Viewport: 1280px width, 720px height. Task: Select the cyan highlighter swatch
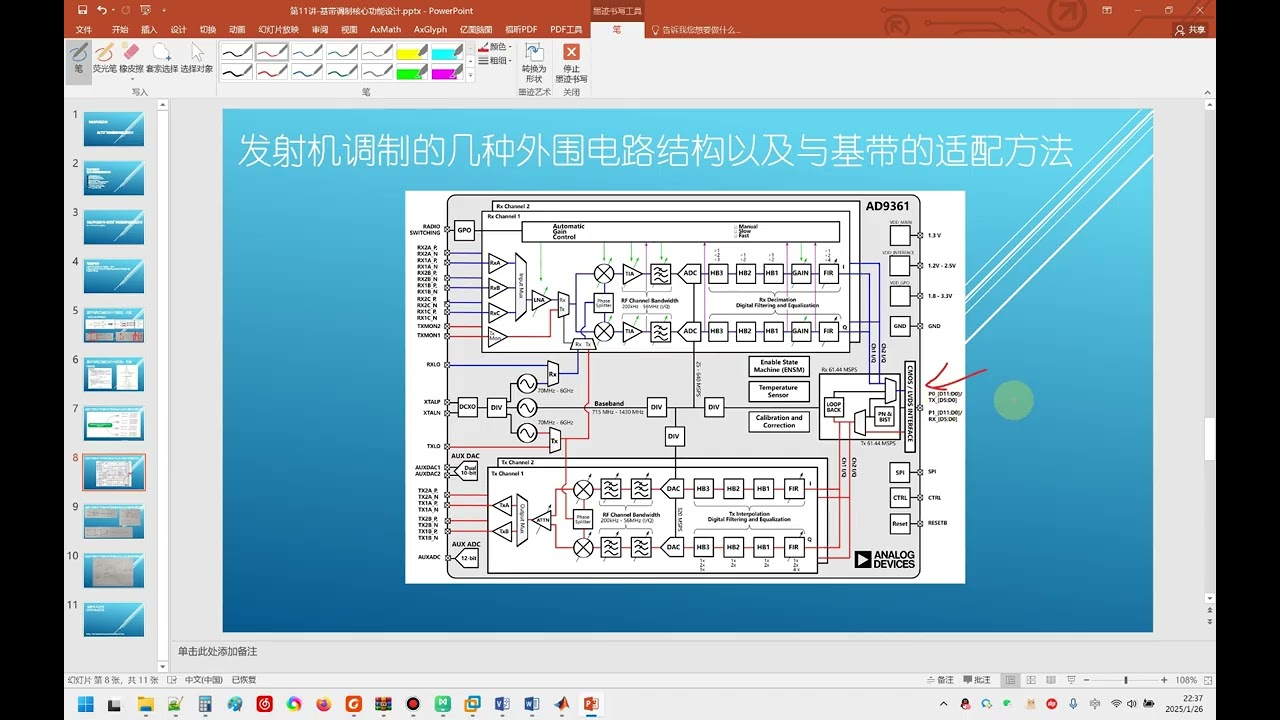[446, 52]
